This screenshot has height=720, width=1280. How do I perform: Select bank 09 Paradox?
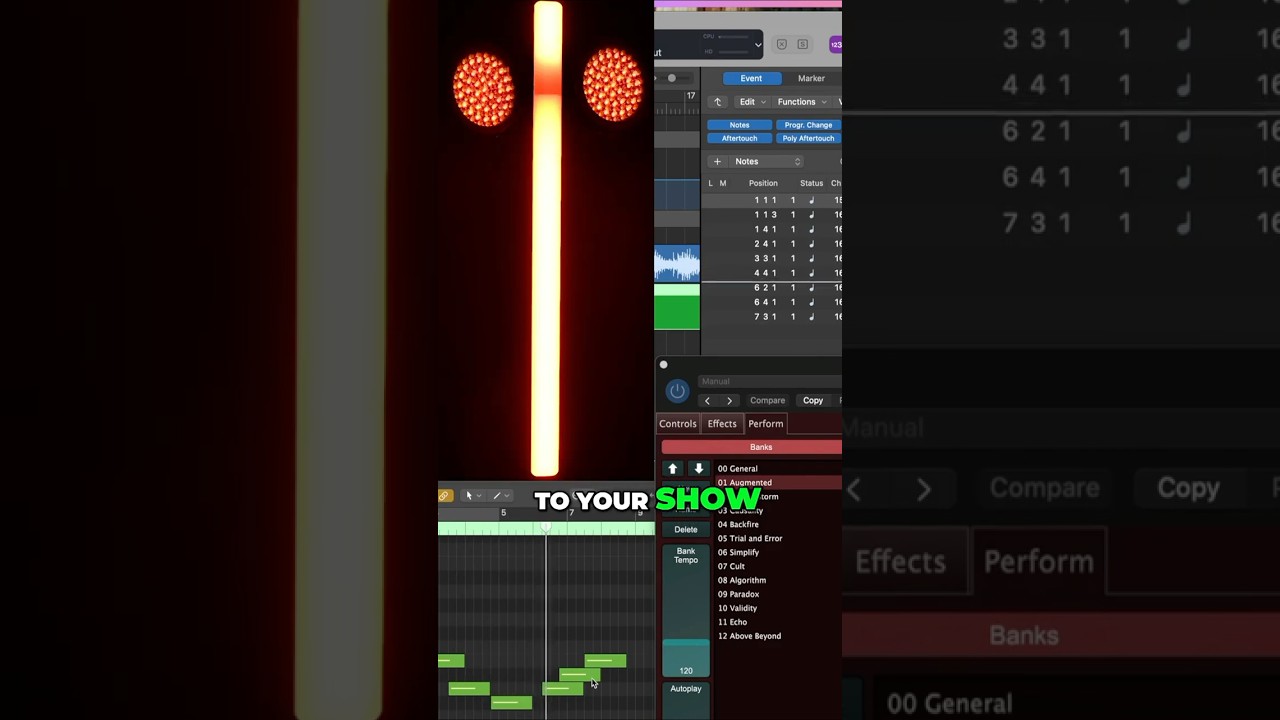pyautogui.click(x=777, y=595)
